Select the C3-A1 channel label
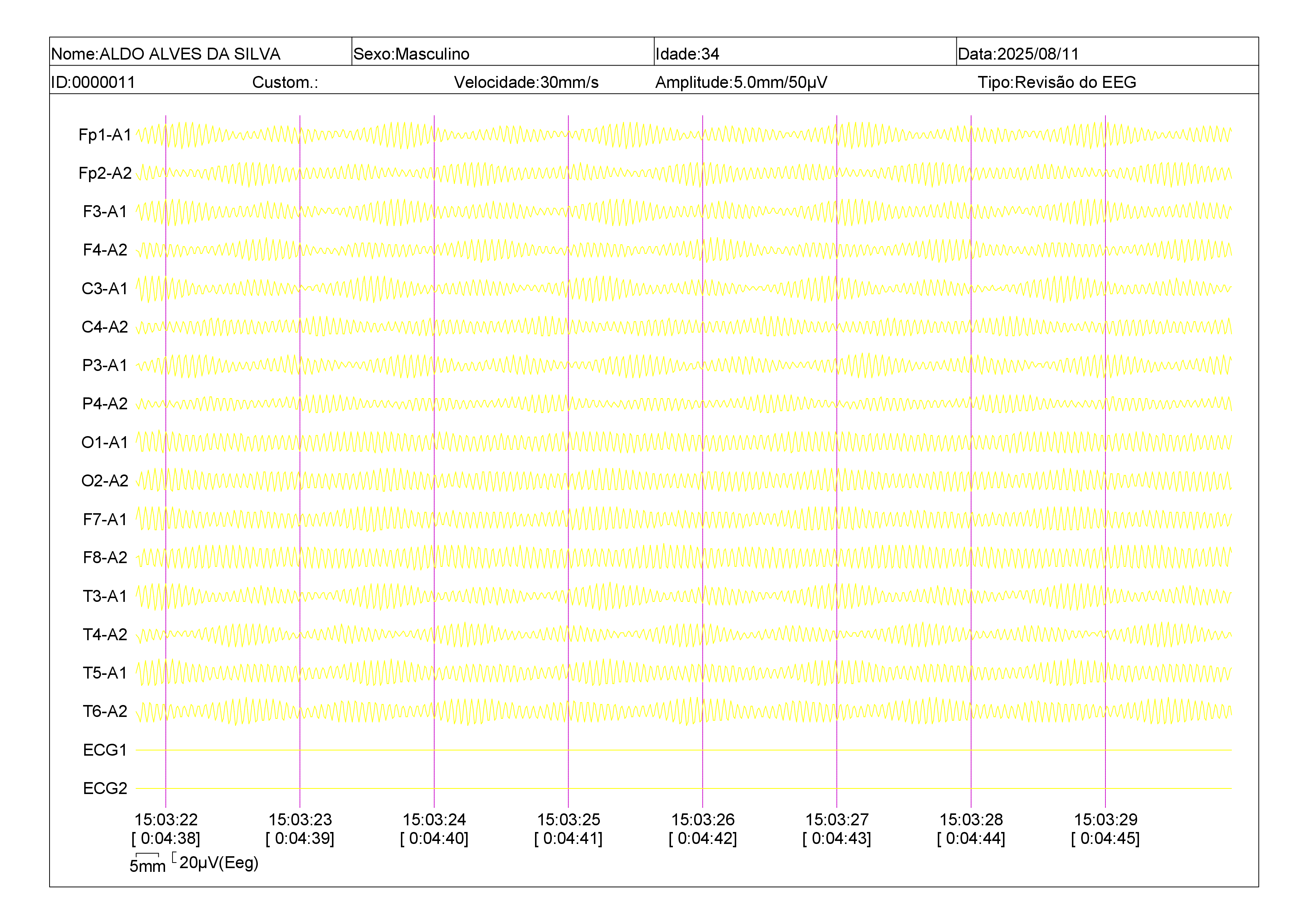Viewport: 1307px width, 924px height. pos(105,289)
